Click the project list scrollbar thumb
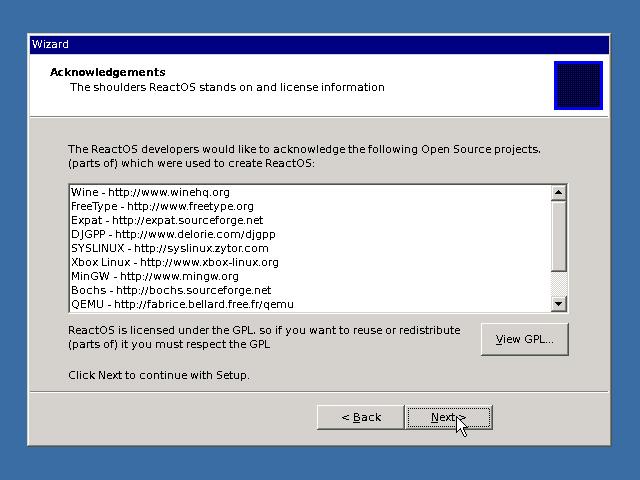The width and height of the screenshot is (640, 480). coord(559,234)
